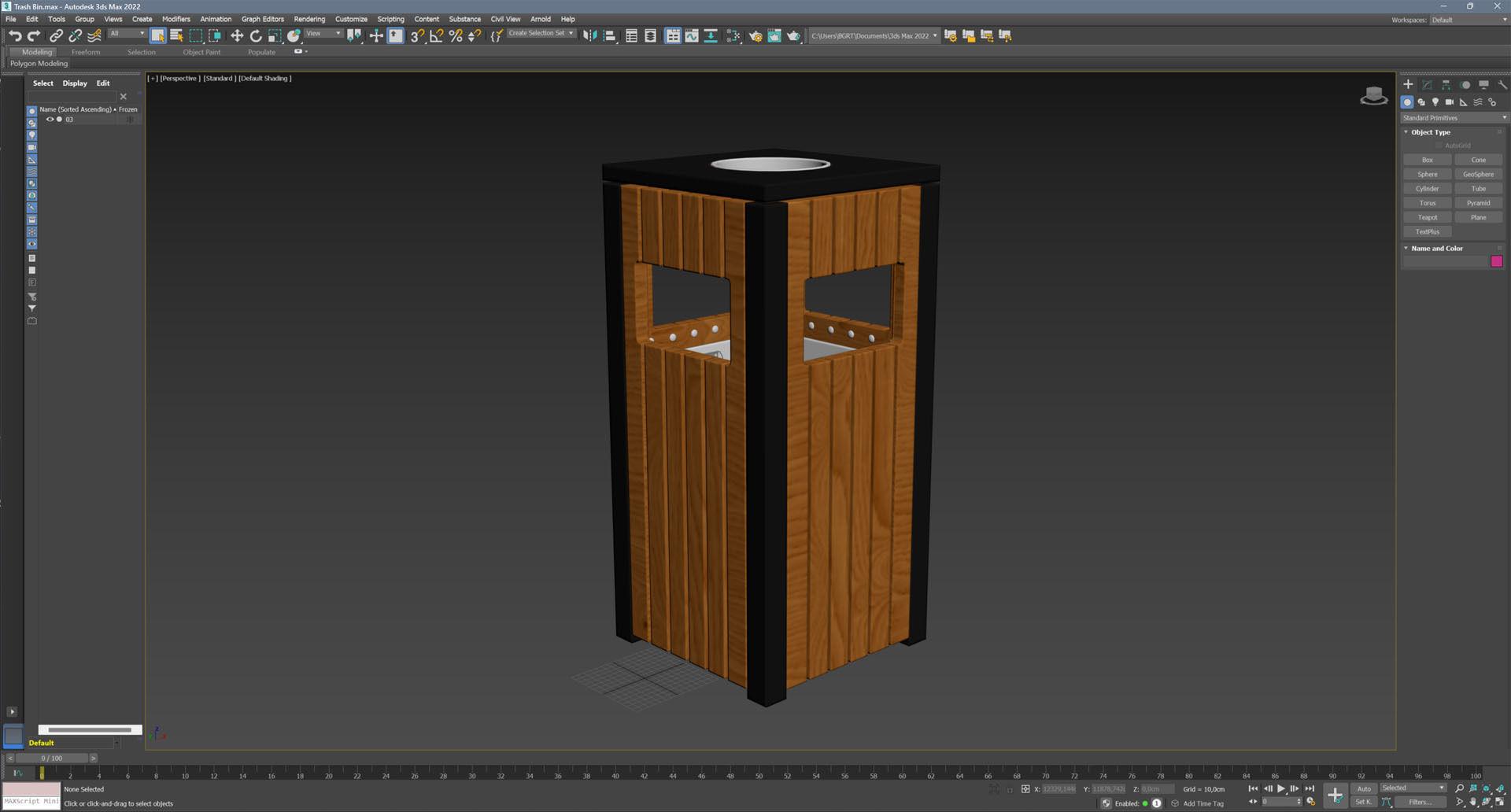
Task: Toggle 3D Snaps on the toolbar
Action: click(417, 35)
